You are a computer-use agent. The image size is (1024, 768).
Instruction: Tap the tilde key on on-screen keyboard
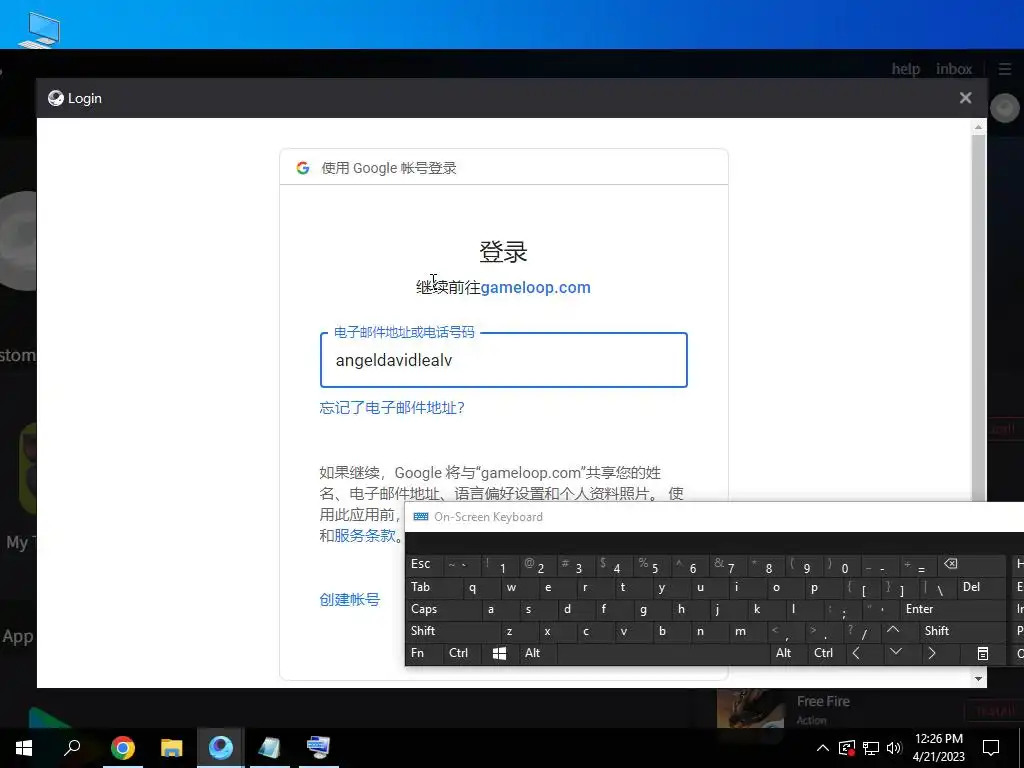click(x=462, y=565)
